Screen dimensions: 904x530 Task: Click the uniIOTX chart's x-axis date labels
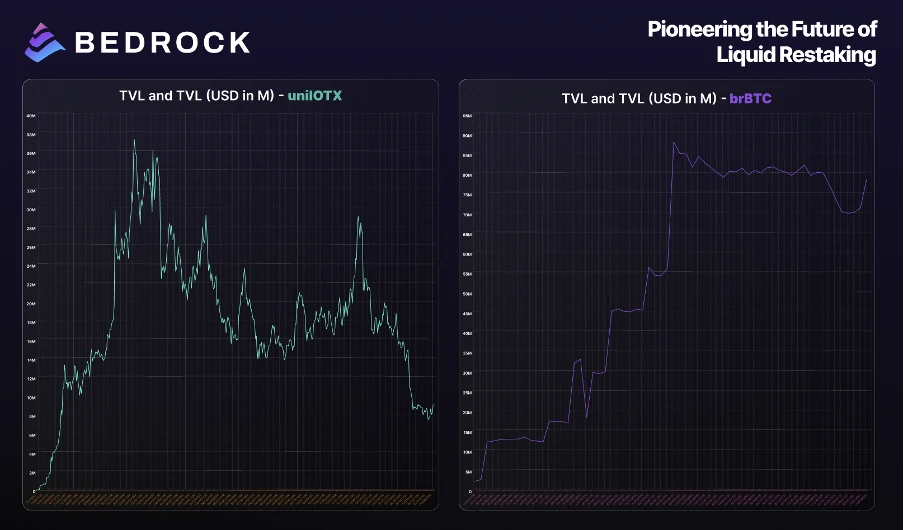click(x=231, y=497)
